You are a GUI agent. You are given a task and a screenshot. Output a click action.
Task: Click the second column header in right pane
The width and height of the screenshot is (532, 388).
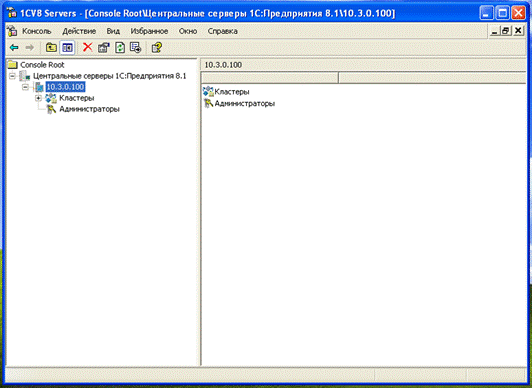[x=433, y=78]
